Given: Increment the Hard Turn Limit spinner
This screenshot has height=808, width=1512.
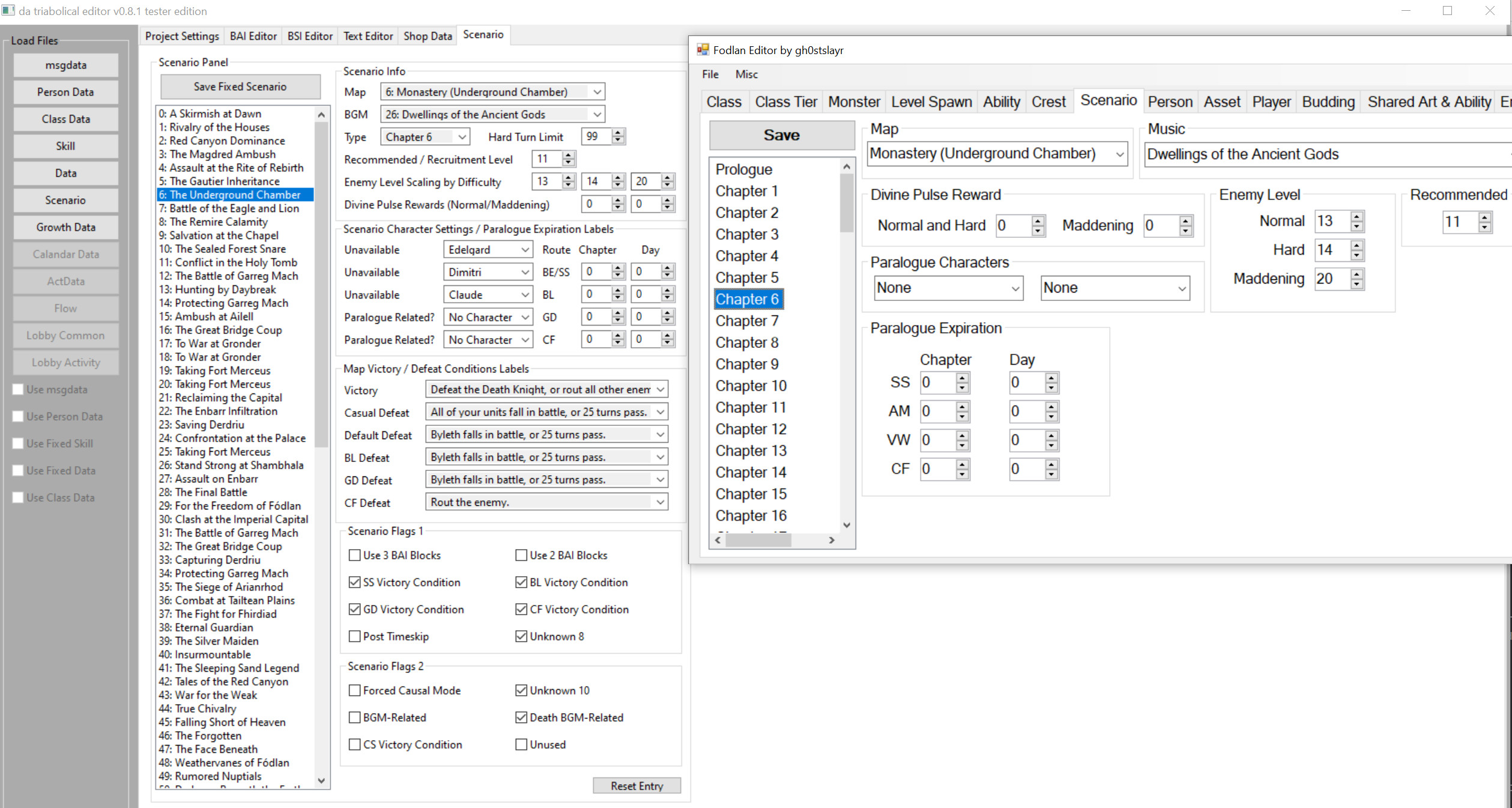Looking at the screenshot, I should pos(618,133).
